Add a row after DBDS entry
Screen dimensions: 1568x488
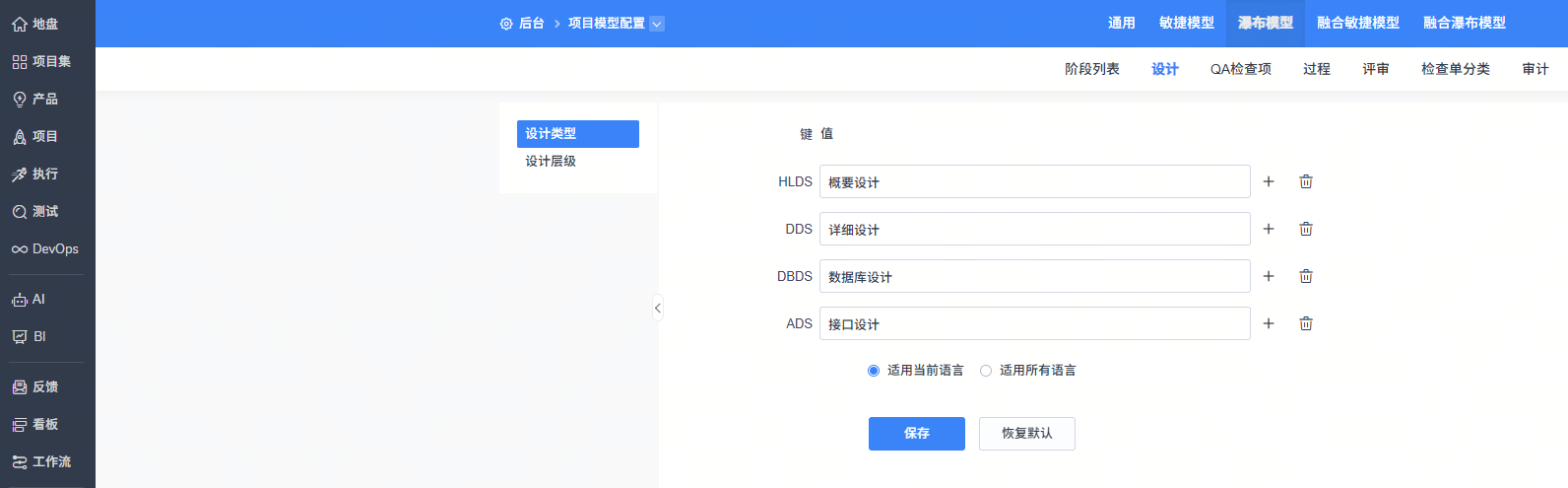(x=1269, y=276)
